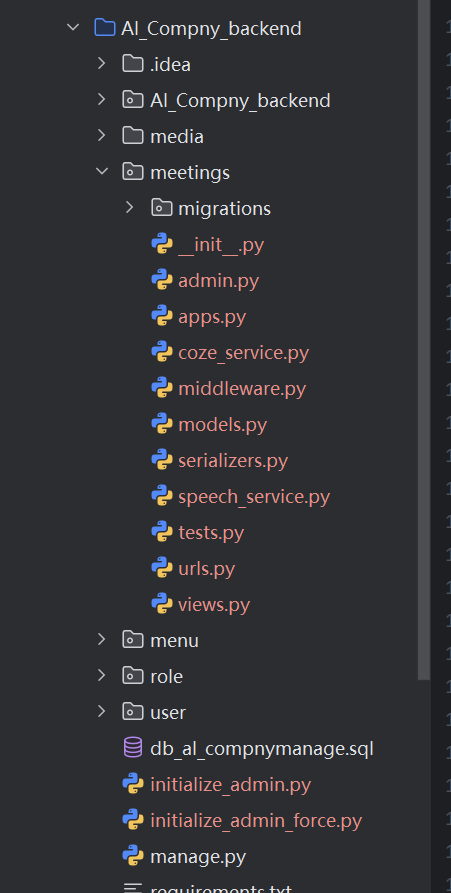Click the Python icon of initialize_admin.py

(133, 784)
